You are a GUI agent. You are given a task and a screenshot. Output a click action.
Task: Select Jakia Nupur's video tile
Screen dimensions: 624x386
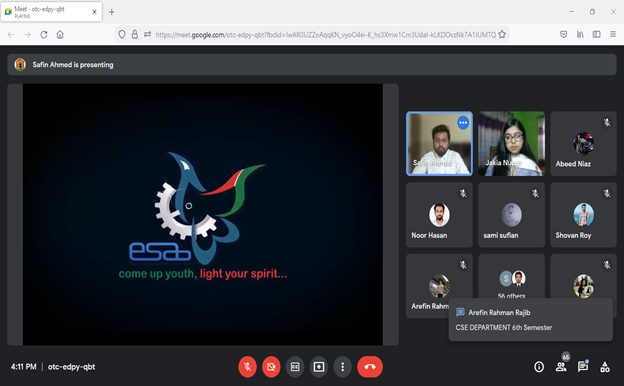click(x=511, y=144)
